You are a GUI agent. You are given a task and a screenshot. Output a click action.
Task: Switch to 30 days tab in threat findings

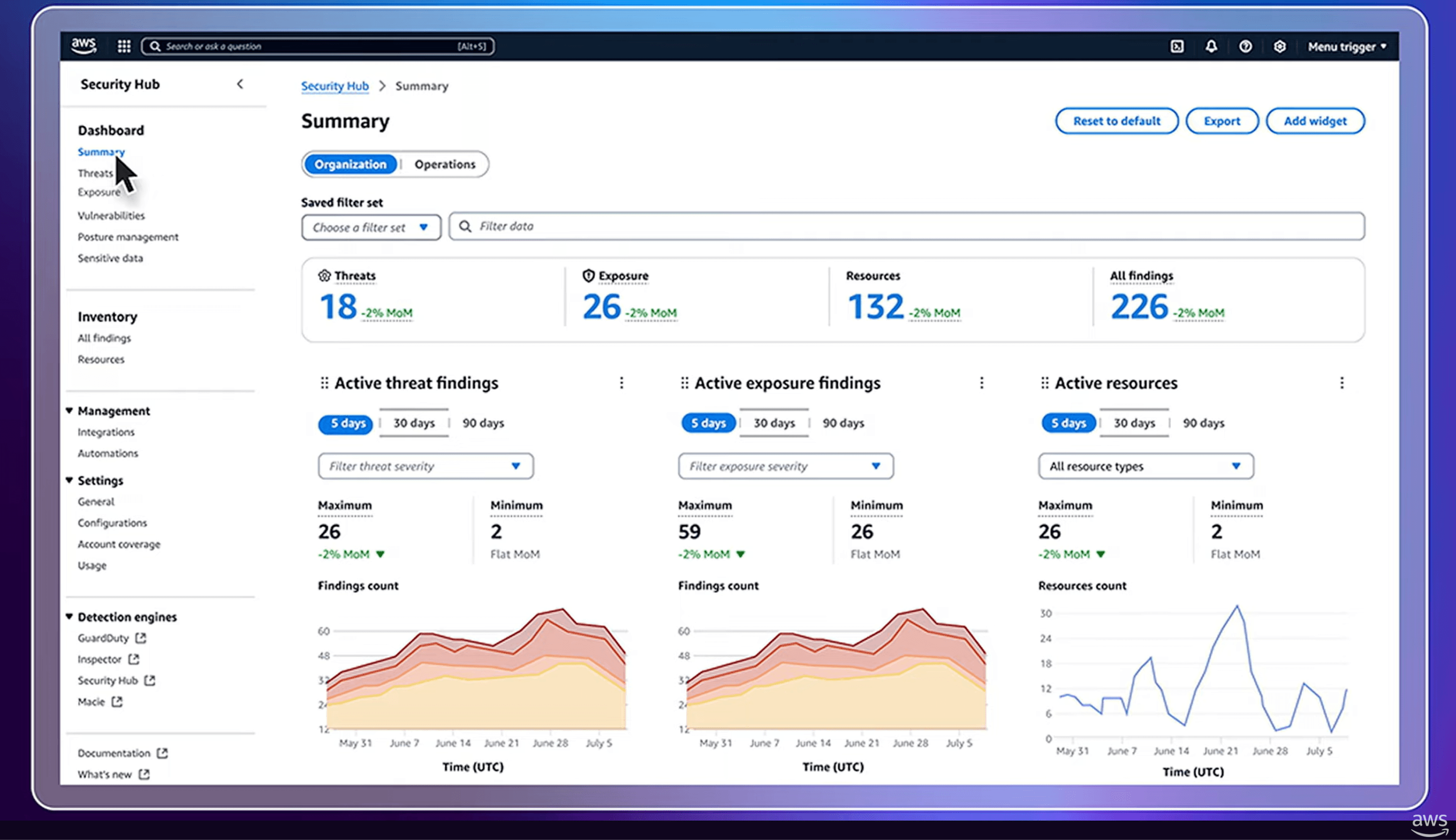tap(414, 423)
